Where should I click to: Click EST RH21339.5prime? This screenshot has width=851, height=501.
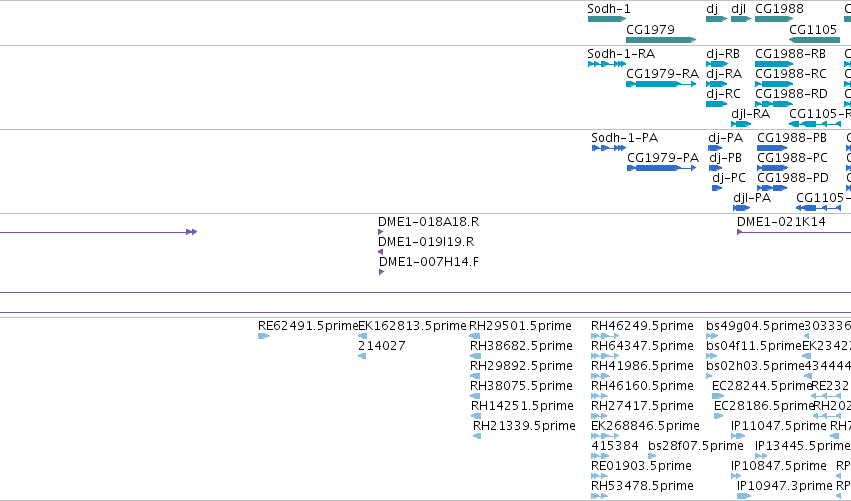(477, 436)
